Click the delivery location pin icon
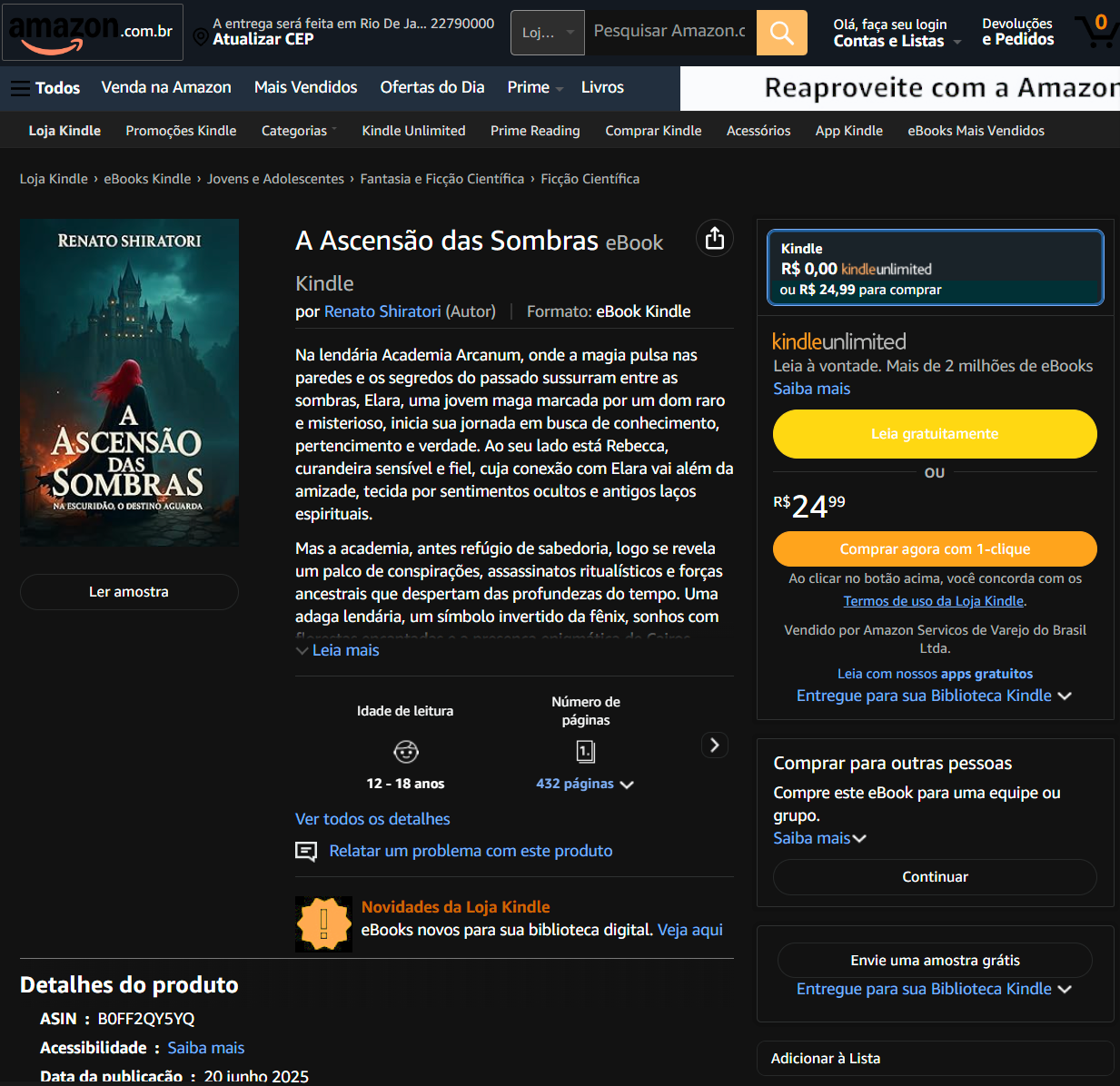 coord(201,37)
